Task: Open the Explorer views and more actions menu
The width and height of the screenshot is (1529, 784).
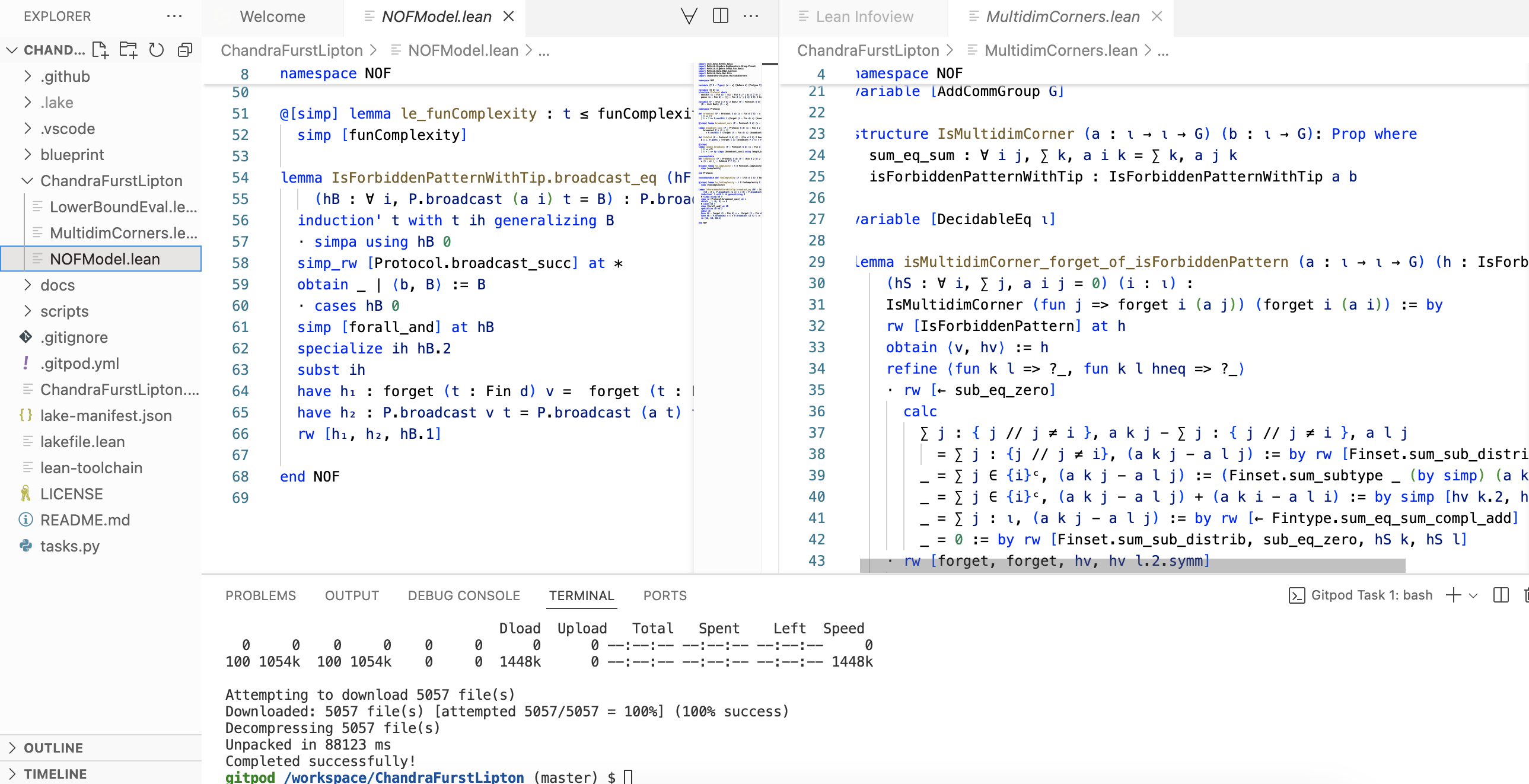Action: point(174,16)
